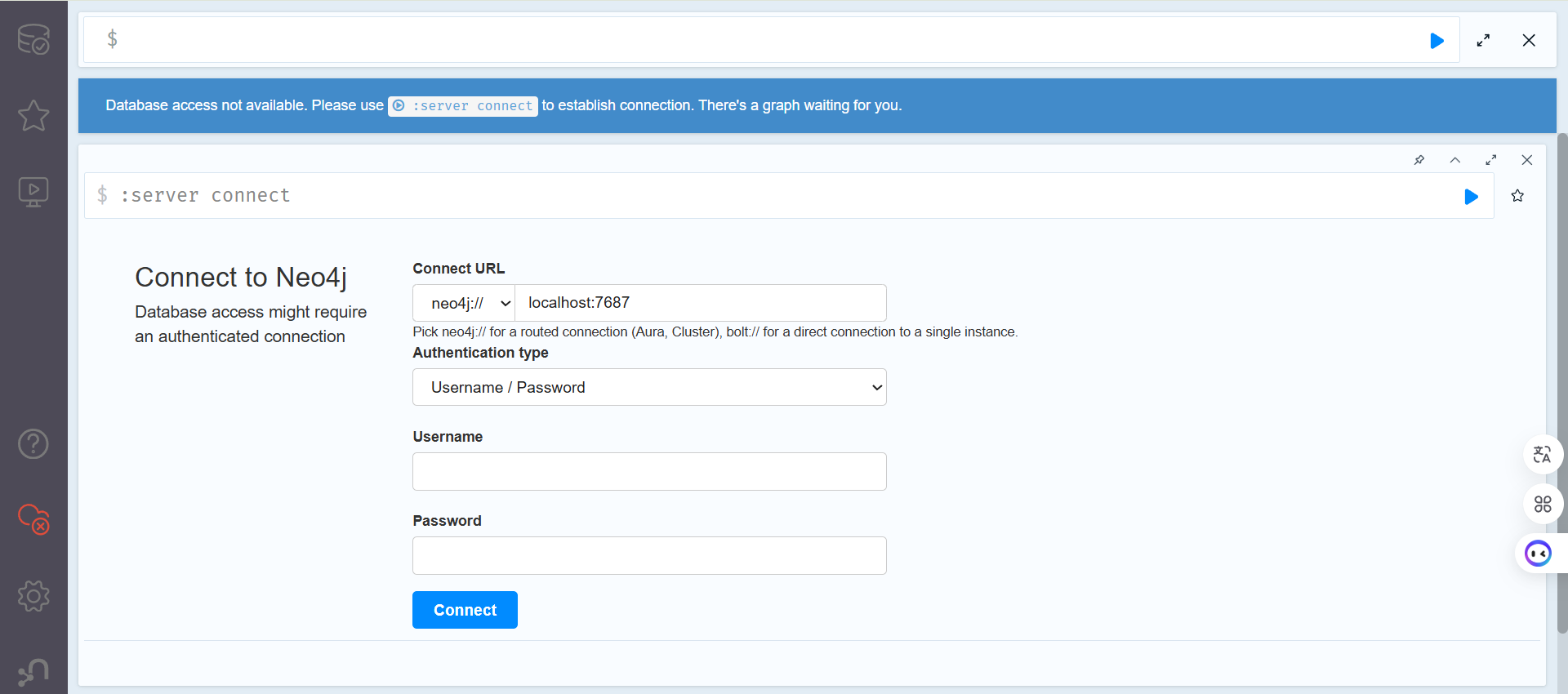
Task: Click the translate floating icon
Action: [x=1543, y=454]
